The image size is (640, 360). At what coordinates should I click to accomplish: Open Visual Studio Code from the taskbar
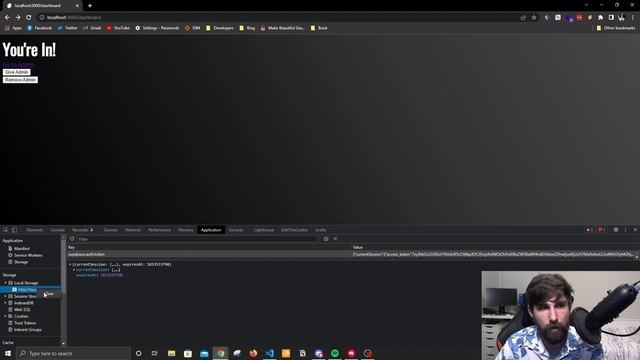(x=269, y=353)
